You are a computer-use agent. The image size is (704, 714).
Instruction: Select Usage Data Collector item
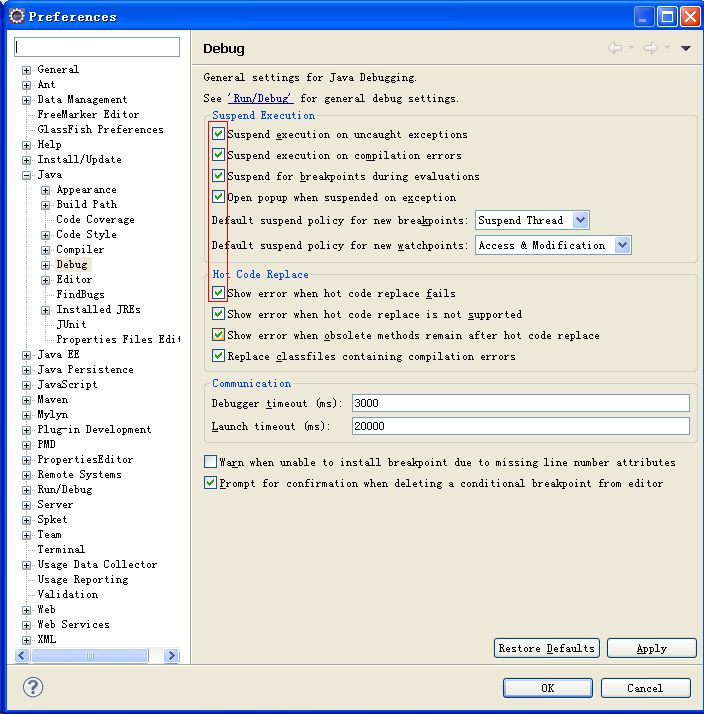(x=97, y=564)
